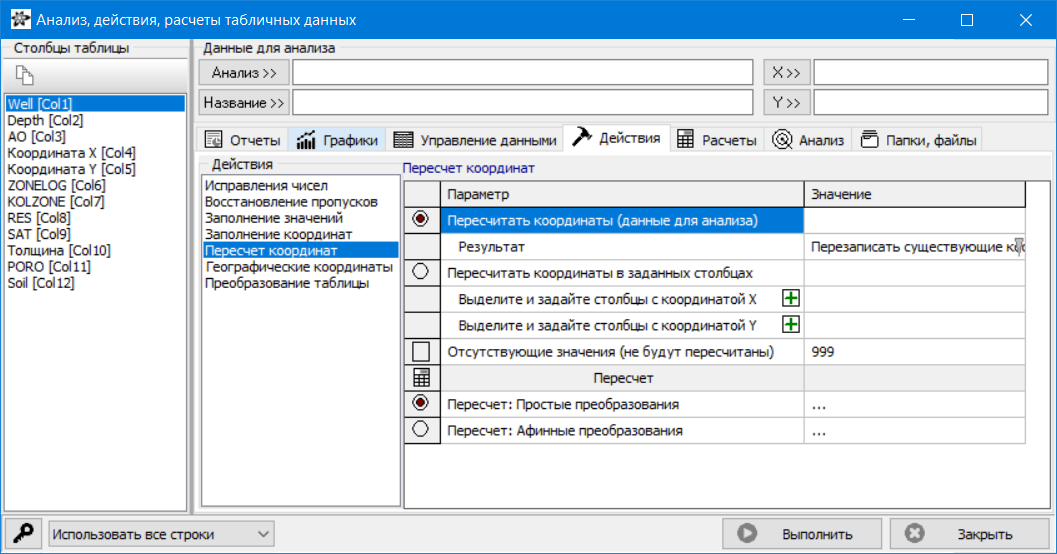Switch to the Графики tab
The height and width of the screenshot is (554, 1057).
[337, 140]
